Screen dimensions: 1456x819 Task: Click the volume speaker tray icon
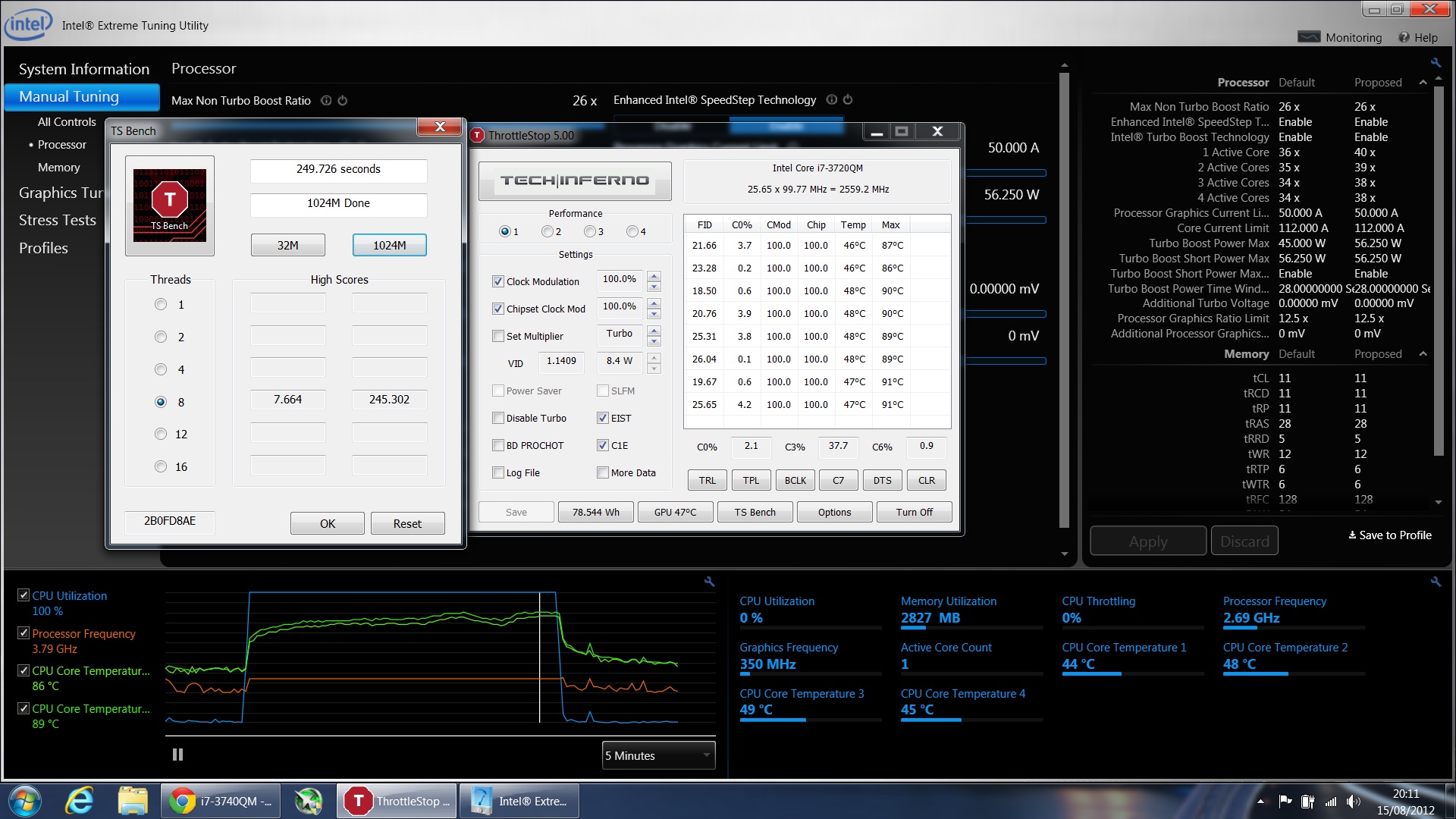click(x=1353, y=801)
